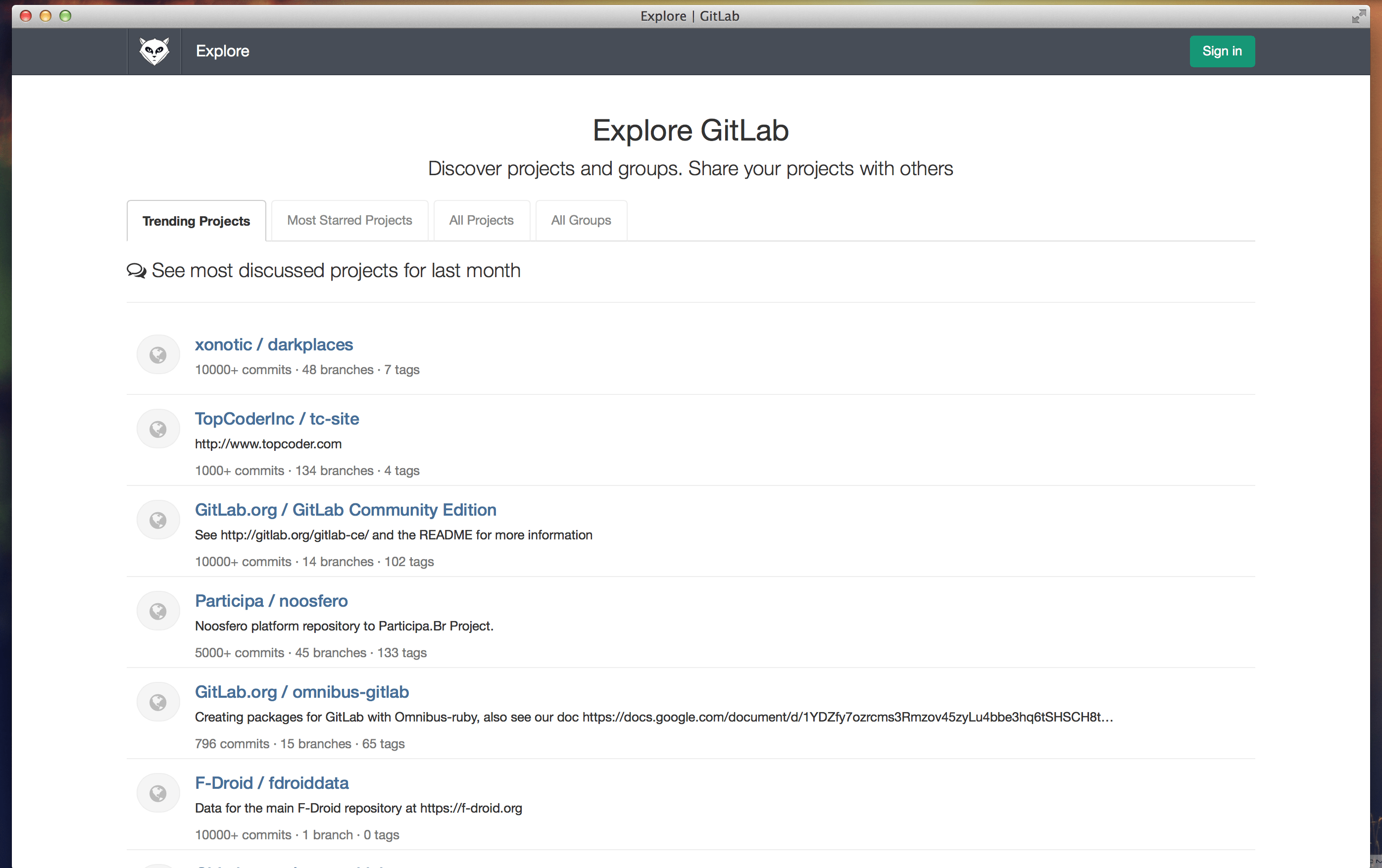Switch to the All Projects tab
This screenshot has width=1382, height=868.
pos(482,220)
